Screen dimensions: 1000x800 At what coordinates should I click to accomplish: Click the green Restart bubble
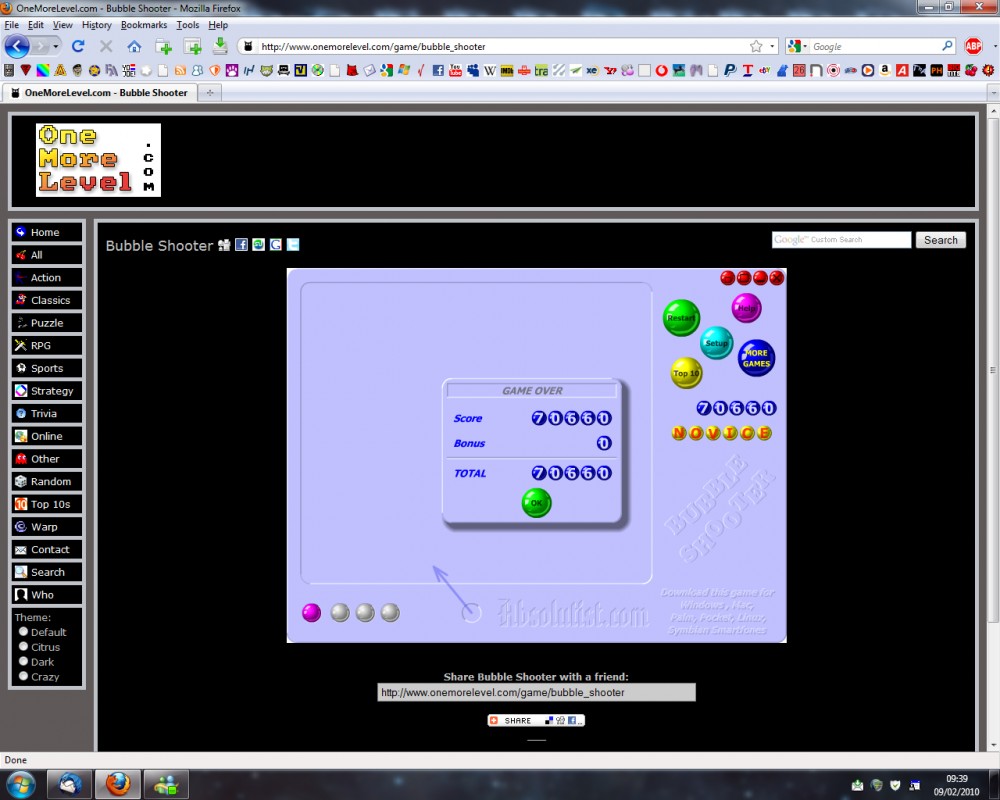[681, 318]
